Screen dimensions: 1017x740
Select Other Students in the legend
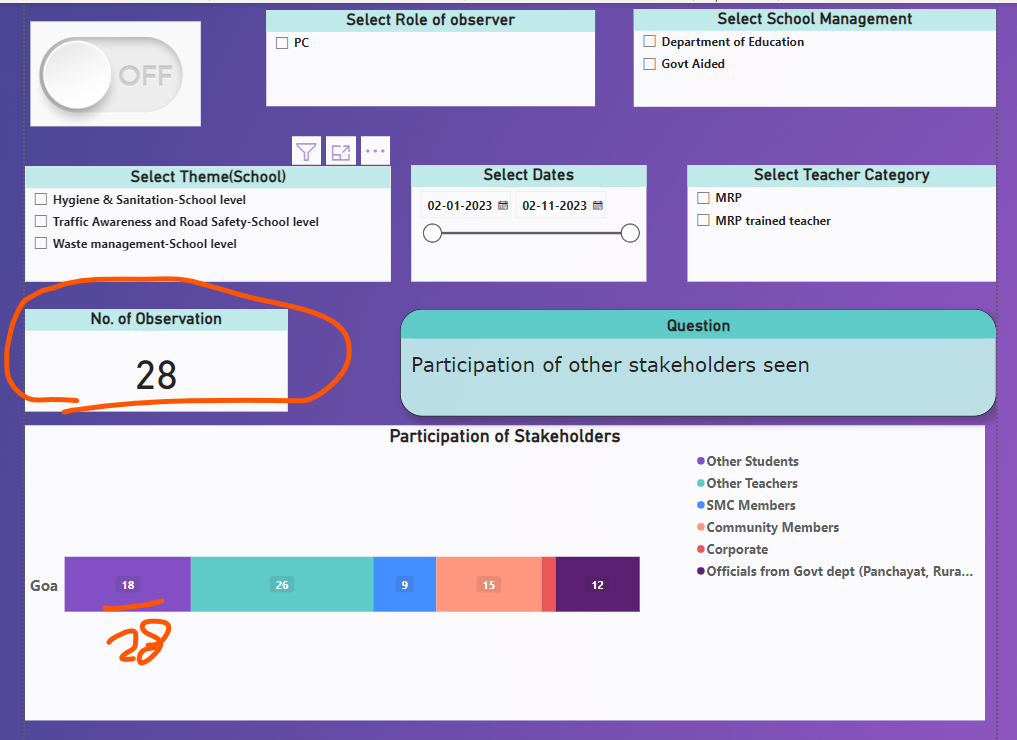pos(747,461)
